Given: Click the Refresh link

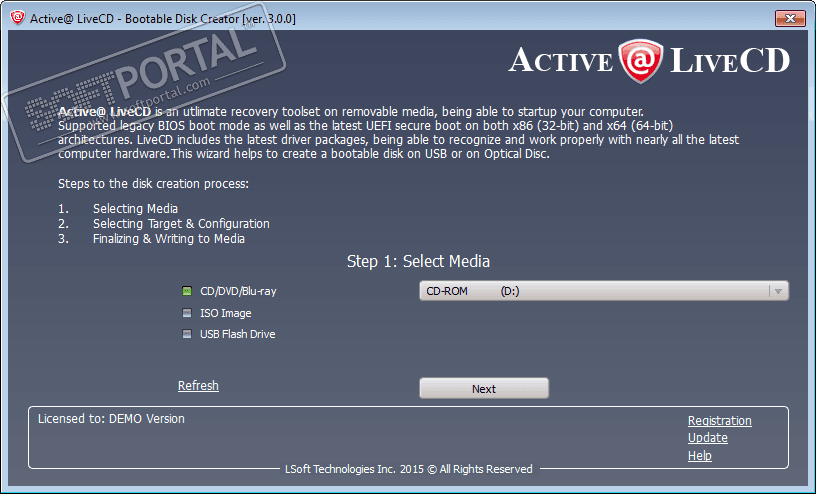Looking at the screenshot, I should pos(198,386).
